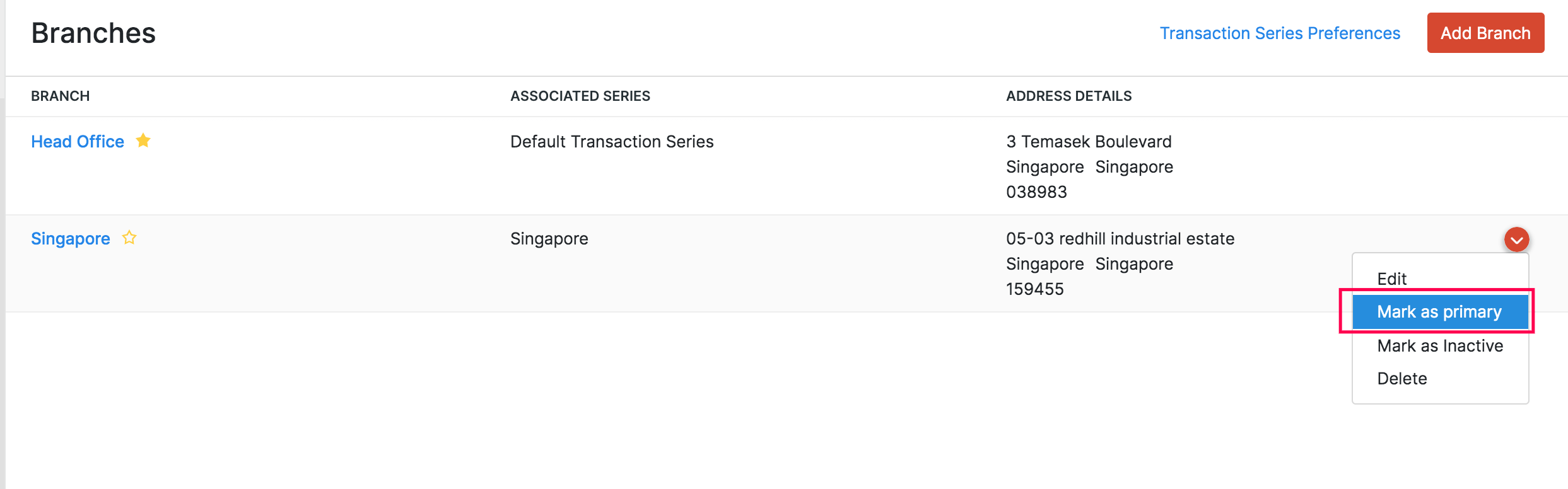Screen dimensions: 1568x489
Task: Toggle the outline star beside Singapore branch
Action: pyautogui.click(x=129, y=238)
